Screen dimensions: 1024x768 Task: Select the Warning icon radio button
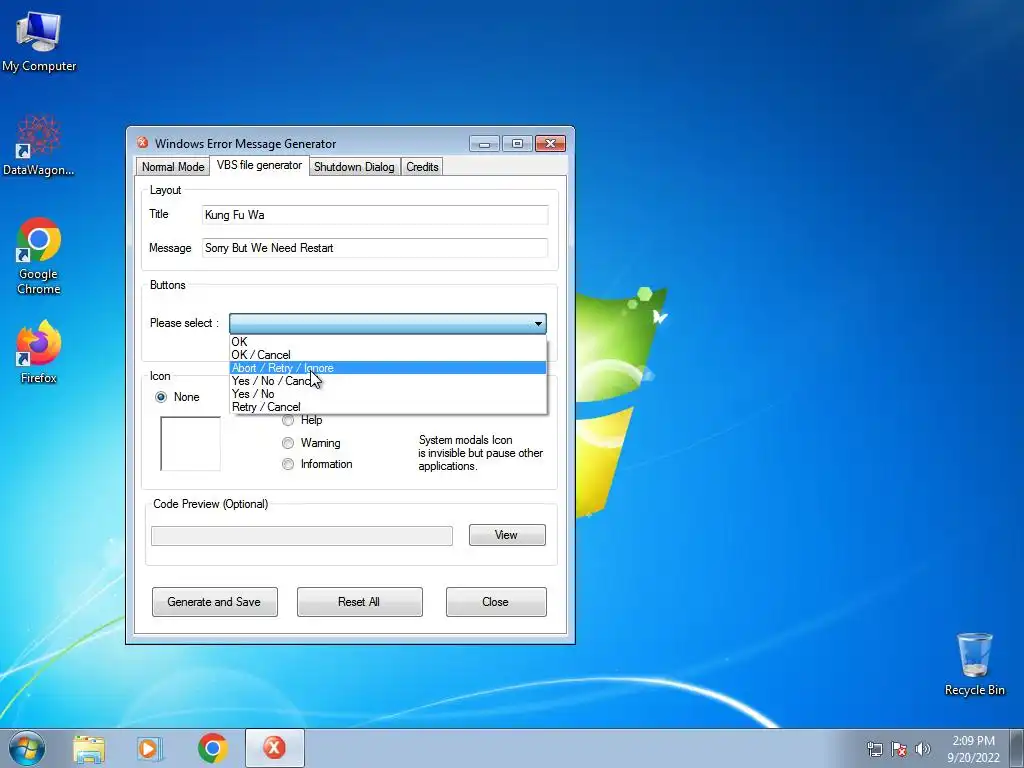(287, 443)
